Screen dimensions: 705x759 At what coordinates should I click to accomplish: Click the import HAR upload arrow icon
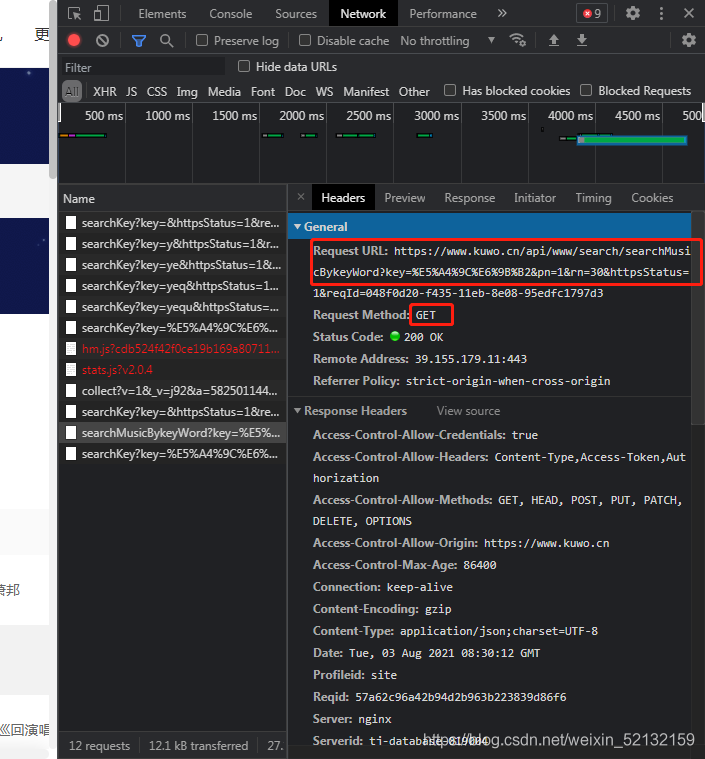pyautogui.click(x=553, y=40)
